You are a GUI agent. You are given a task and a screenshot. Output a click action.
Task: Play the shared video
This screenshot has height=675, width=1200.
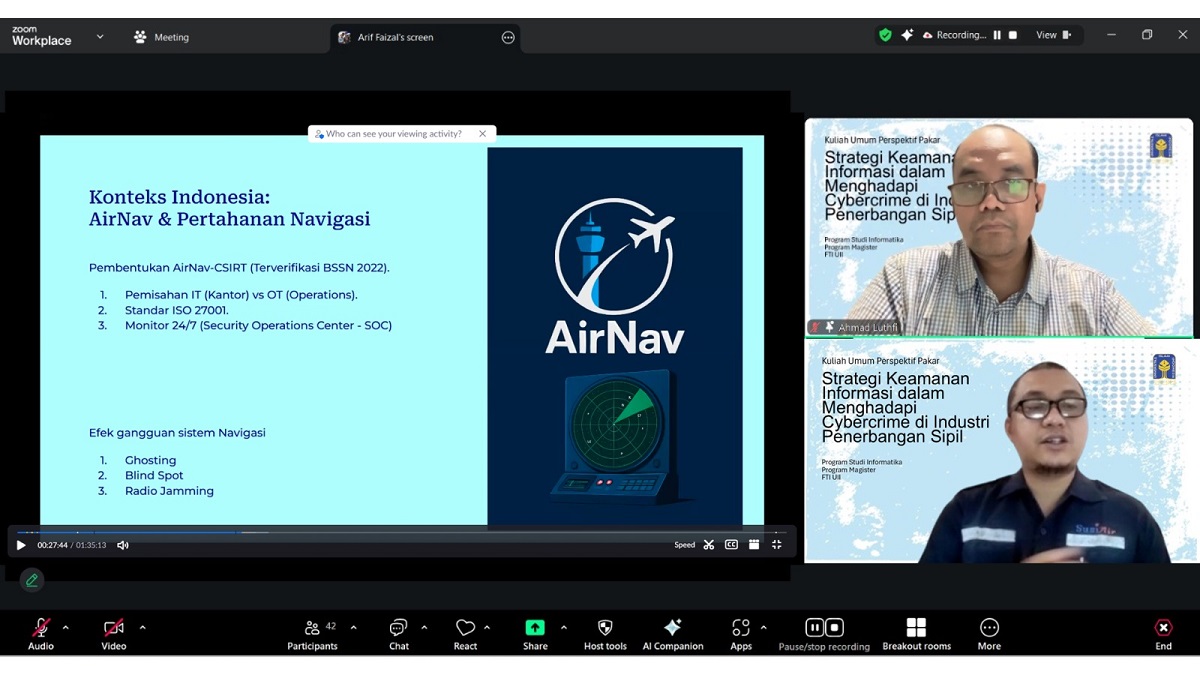[x=21, y=545]
